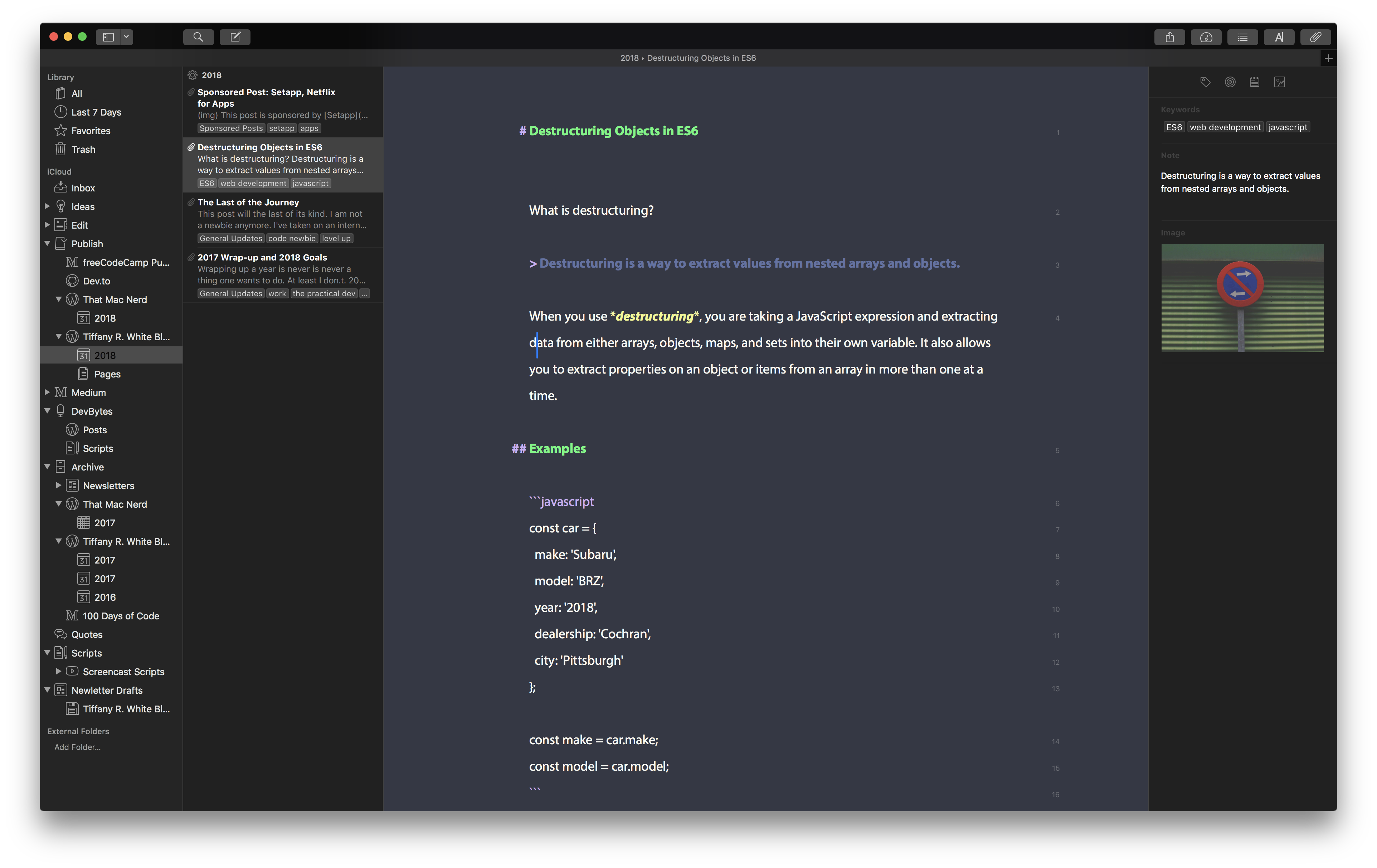Open the Quotes group
Viewport: 1377px width, 868px height.
tap(111, 635)
